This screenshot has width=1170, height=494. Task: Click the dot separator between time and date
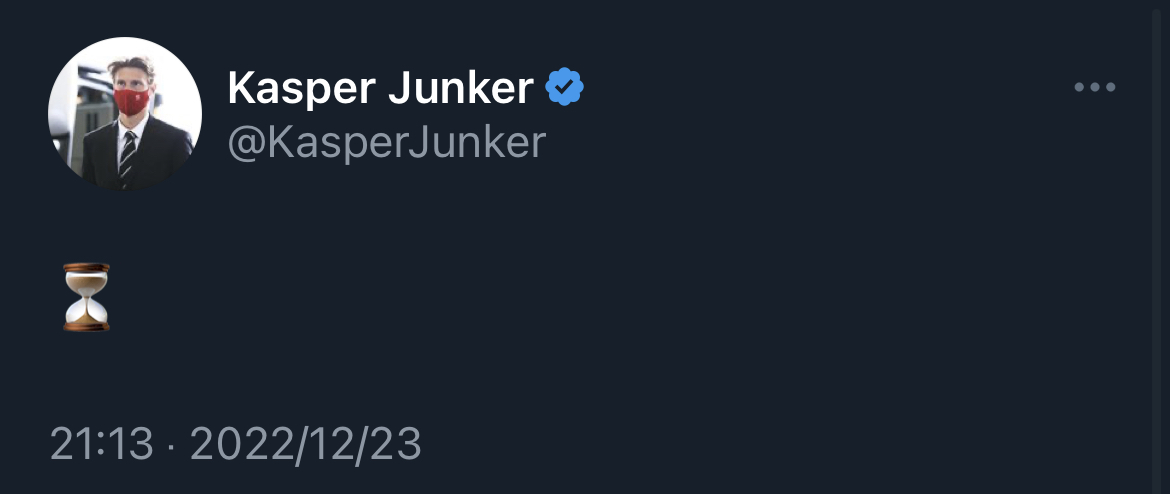pos(171,445)
